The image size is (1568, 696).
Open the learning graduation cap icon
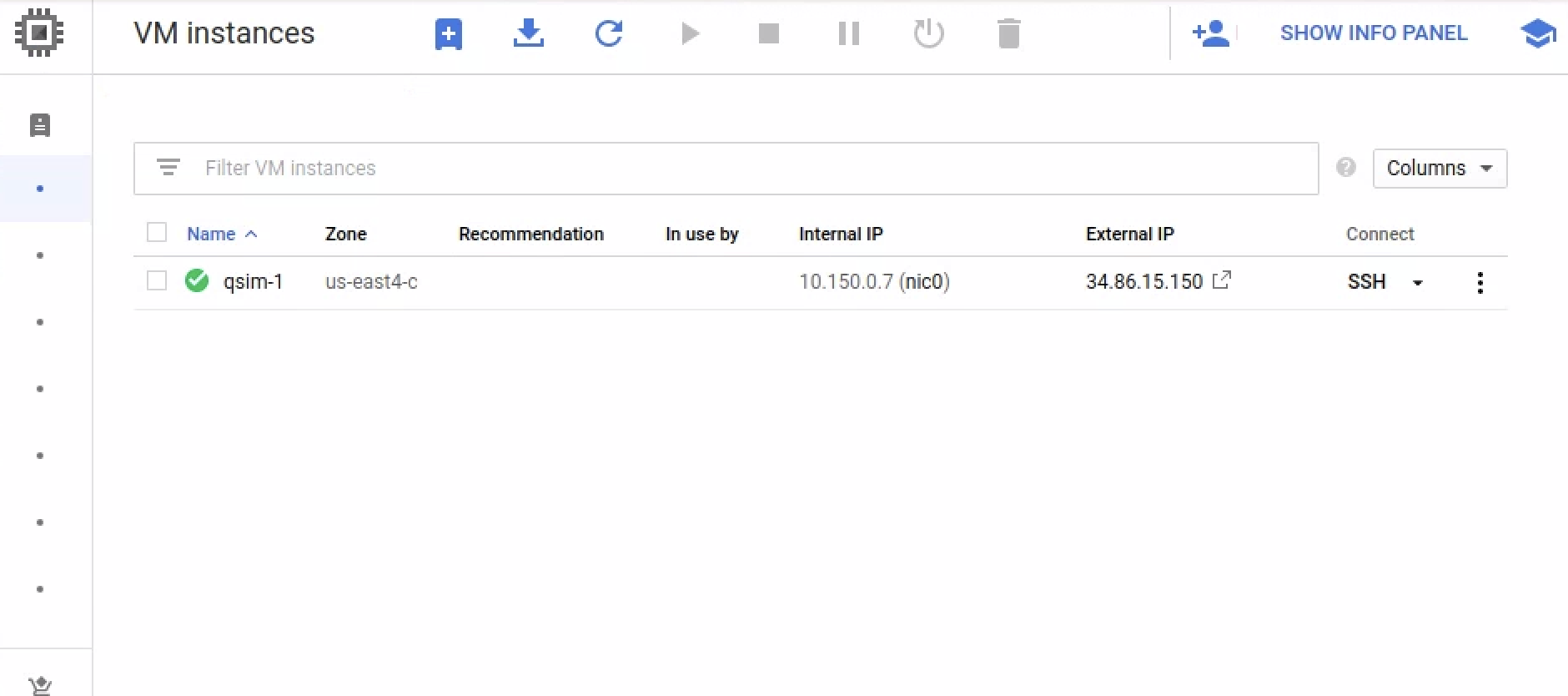pyautogui.click(x=1537, y=34)
